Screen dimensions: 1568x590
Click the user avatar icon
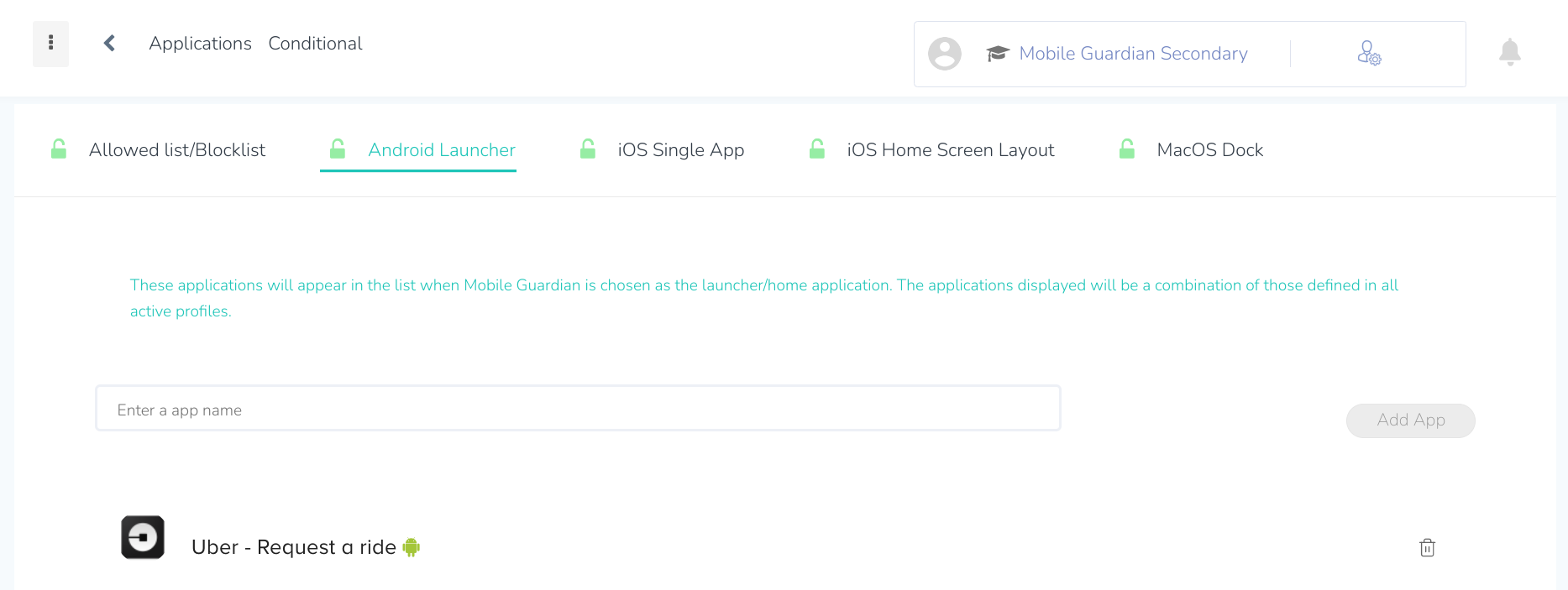[x=945, y=54]
